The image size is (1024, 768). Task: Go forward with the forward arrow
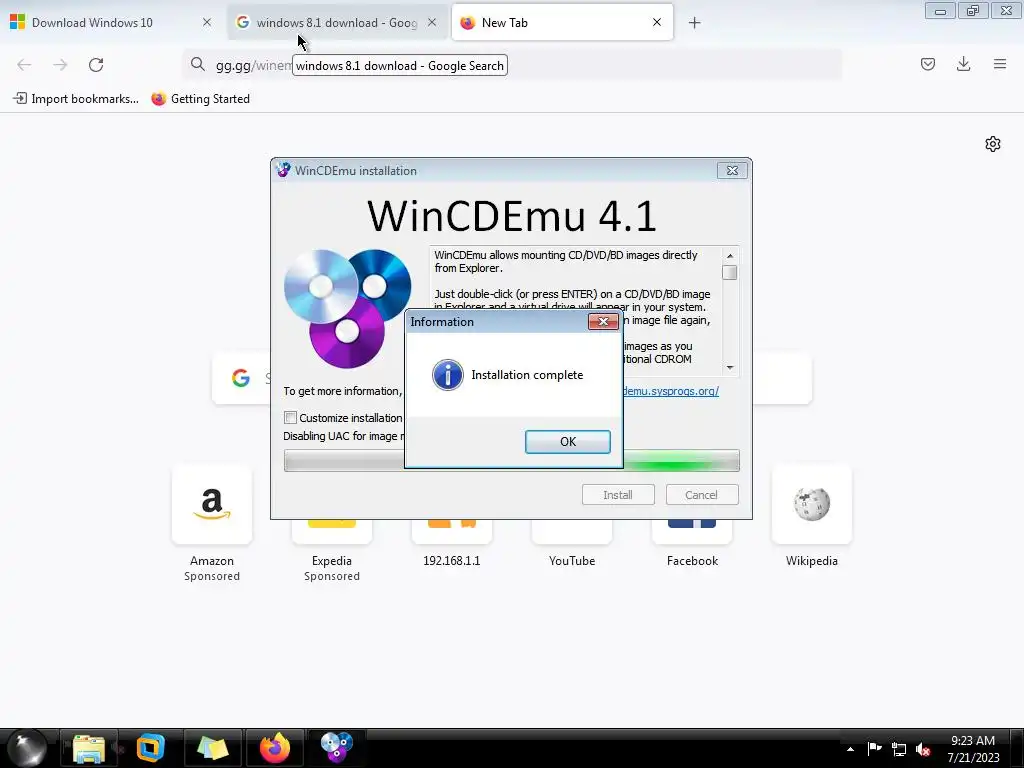click(x=60, y=65)
